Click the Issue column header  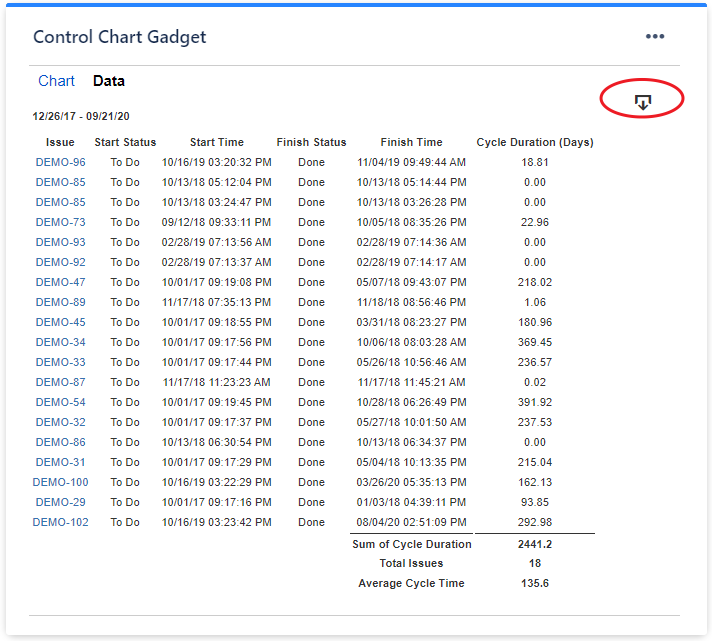pos(60,142)
